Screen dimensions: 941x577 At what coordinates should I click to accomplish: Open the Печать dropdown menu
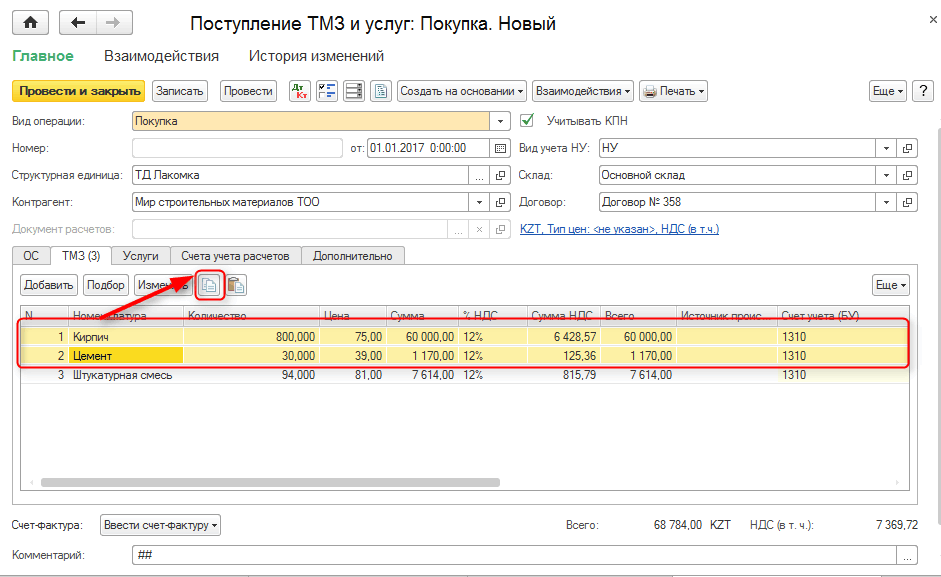tap(673, 91)
